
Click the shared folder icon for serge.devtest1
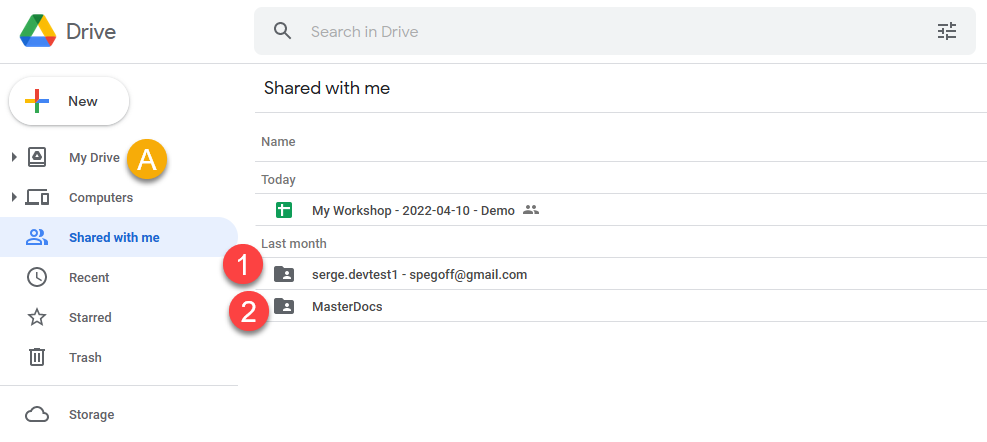[x=284, y=274]
